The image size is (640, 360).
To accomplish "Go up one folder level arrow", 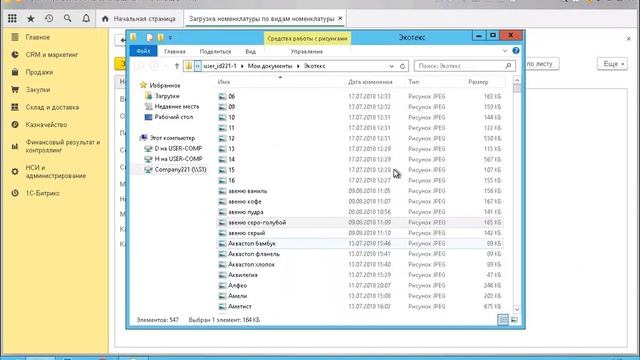I will pos(176,66).
